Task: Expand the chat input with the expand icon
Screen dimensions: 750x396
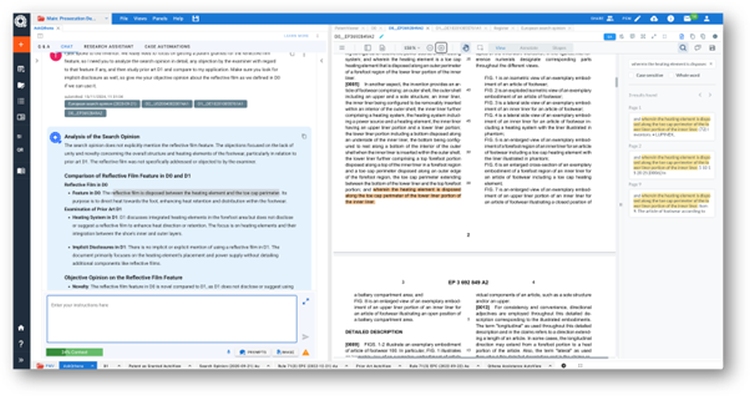Action: point(305,301)
